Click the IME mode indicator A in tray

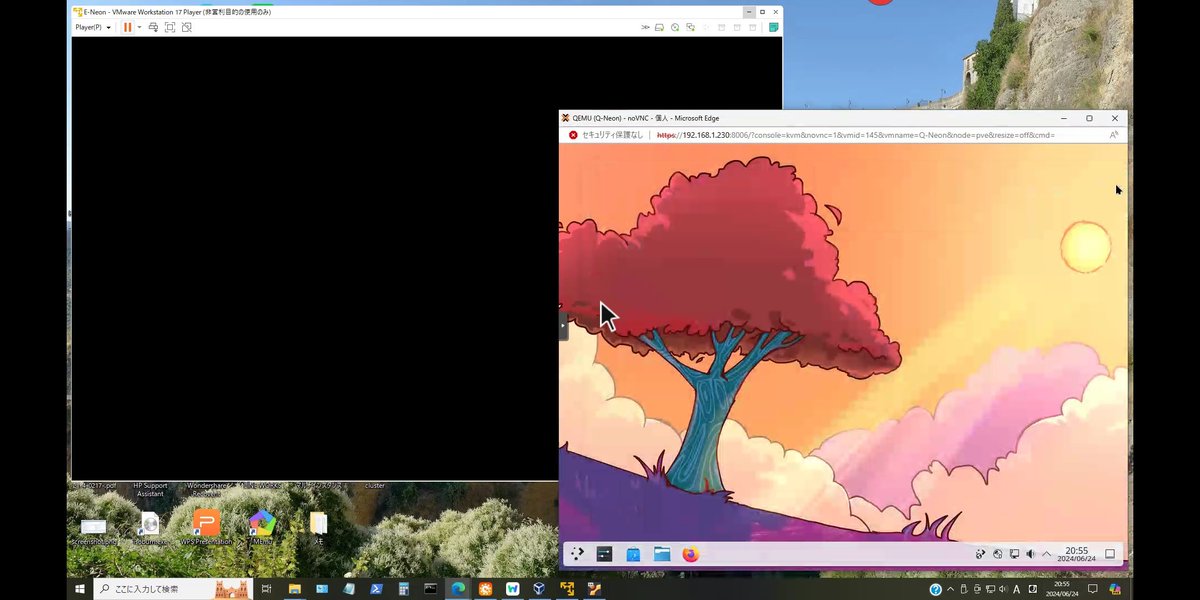tap(1017, 589)
